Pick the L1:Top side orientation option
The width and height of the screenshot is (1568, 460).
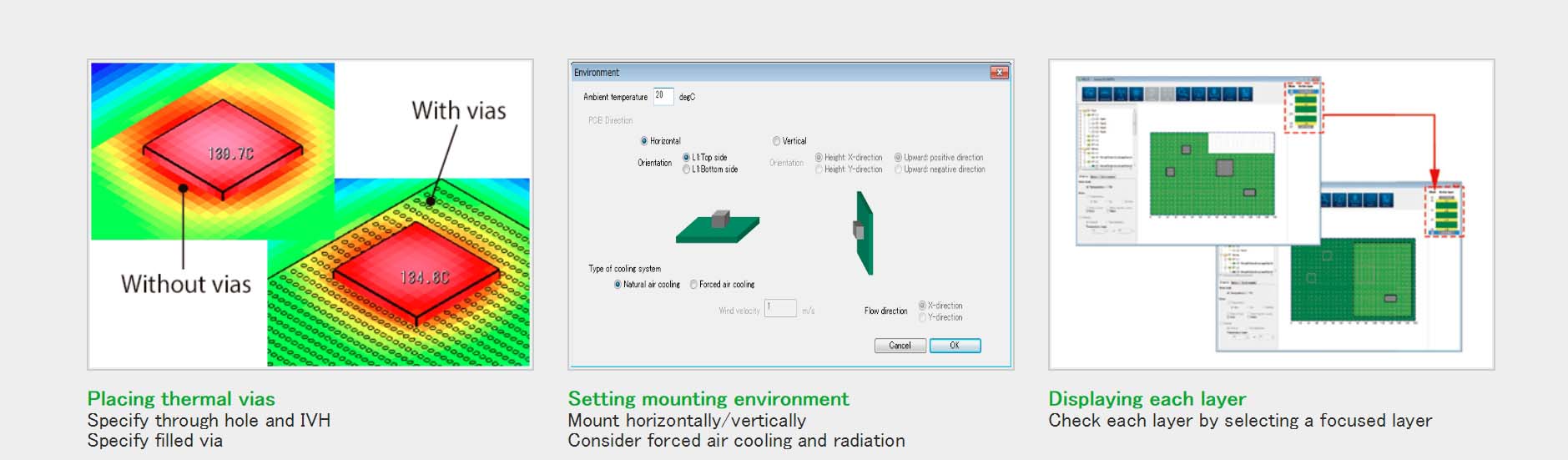click(686, 157)
